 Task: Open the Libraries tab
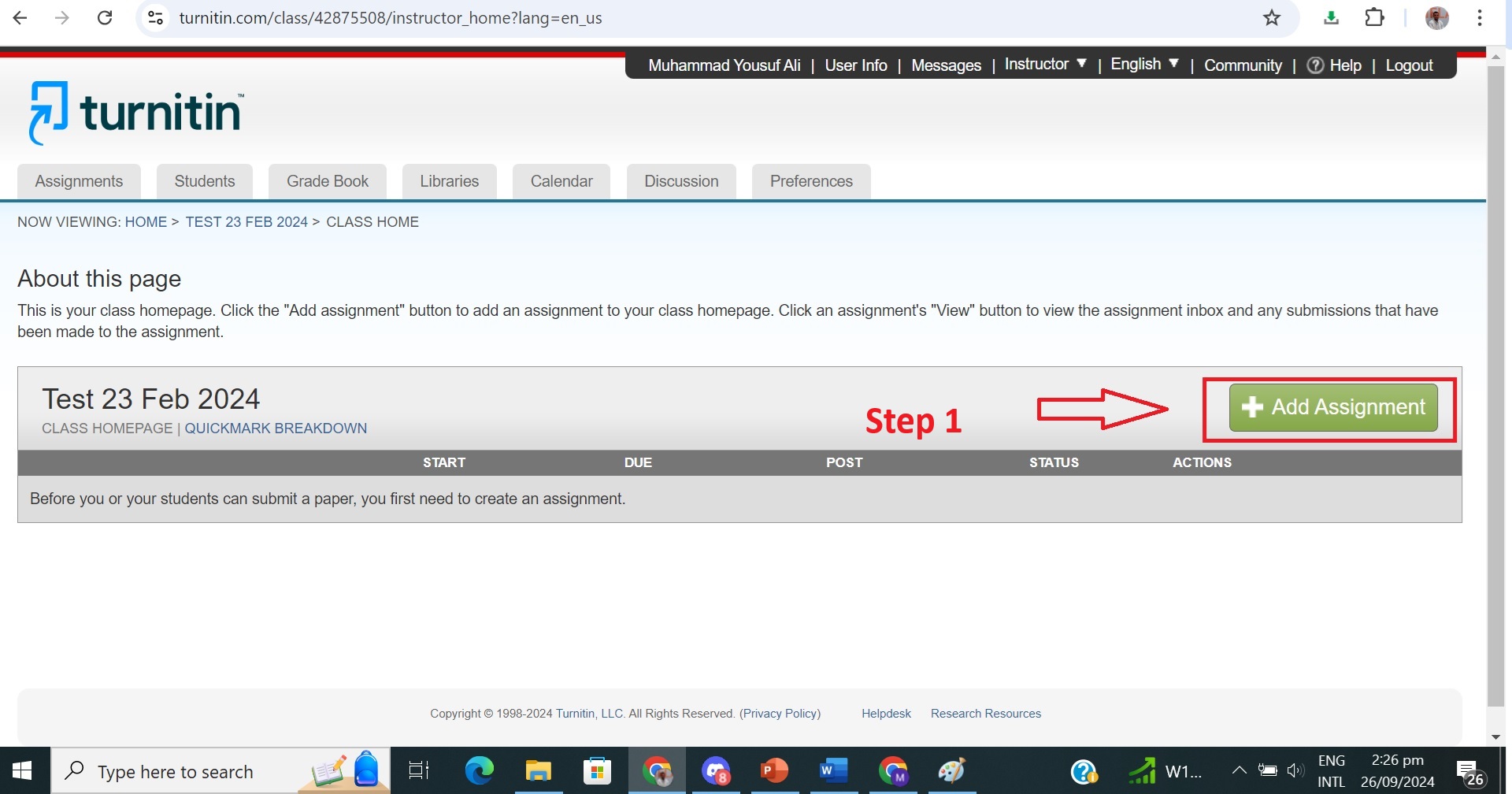449,181
